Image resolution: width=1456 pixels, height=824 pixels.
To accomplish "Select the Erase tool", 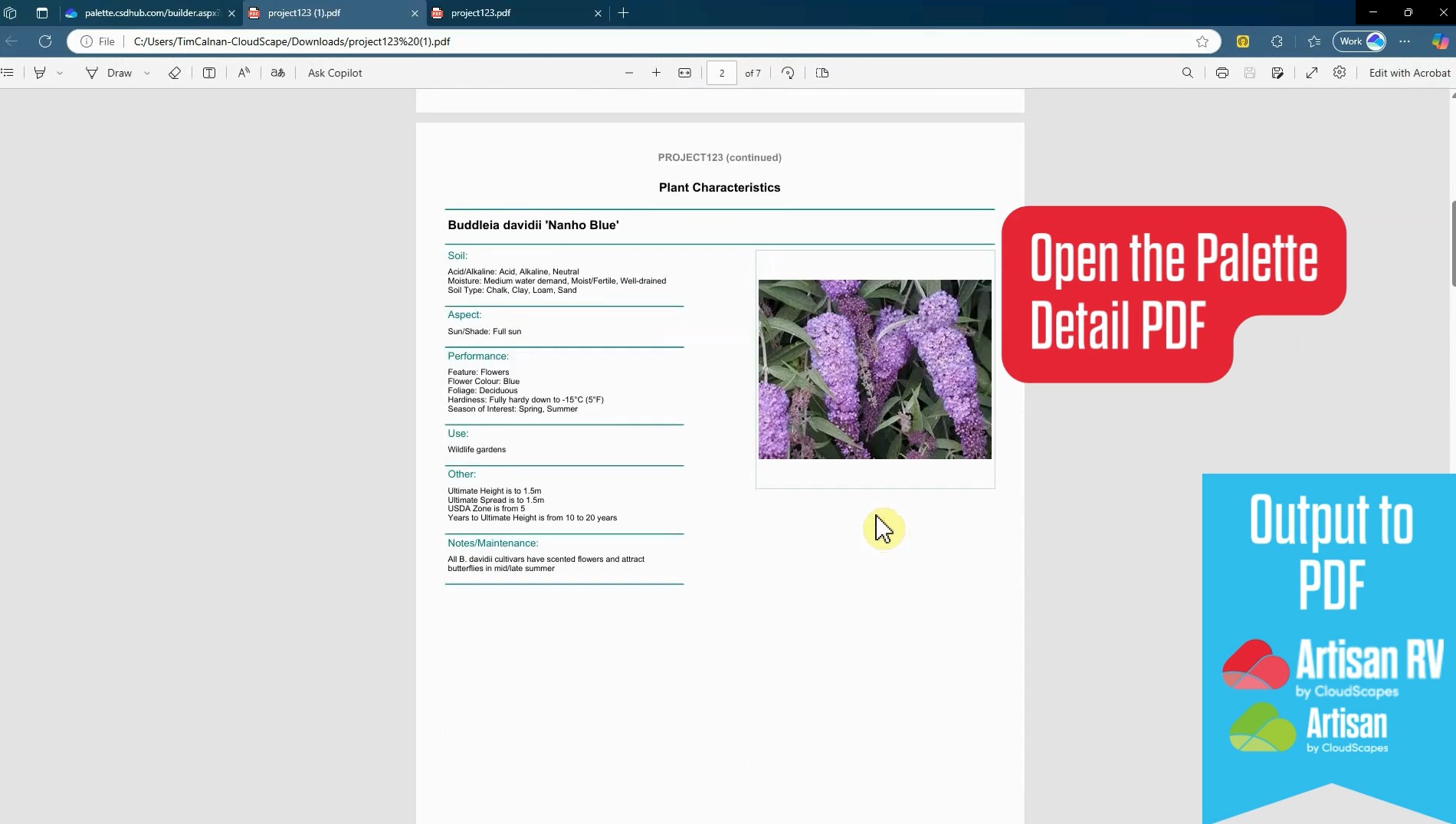I will 174,73.
